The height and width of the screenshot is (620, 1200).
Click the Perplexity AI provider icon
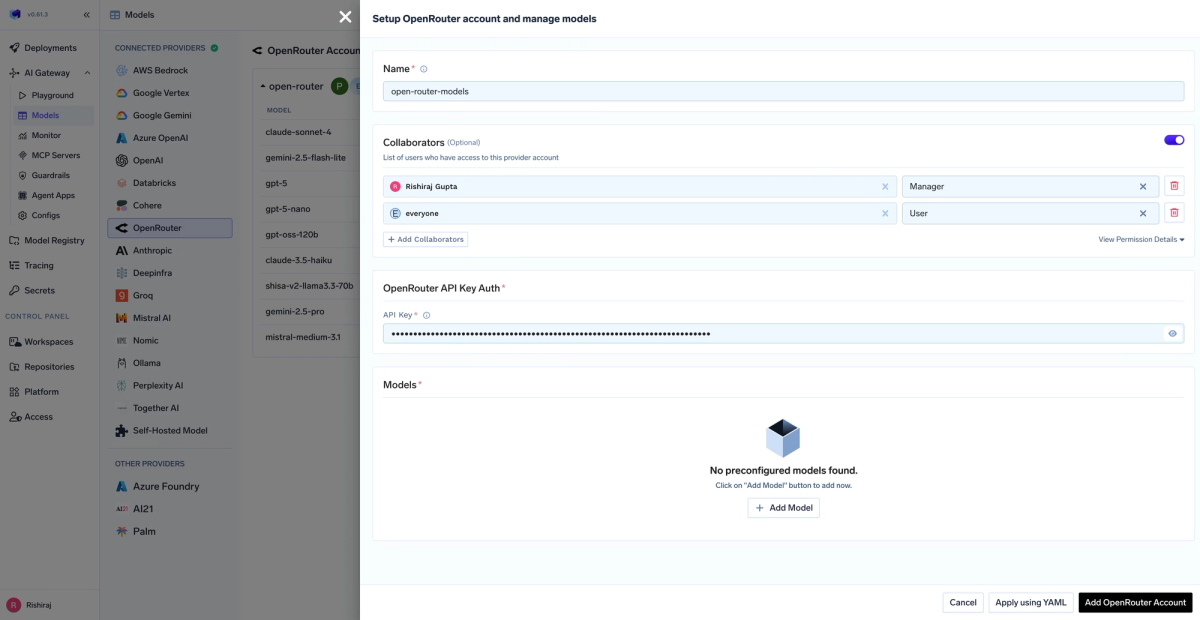[122, 385]
